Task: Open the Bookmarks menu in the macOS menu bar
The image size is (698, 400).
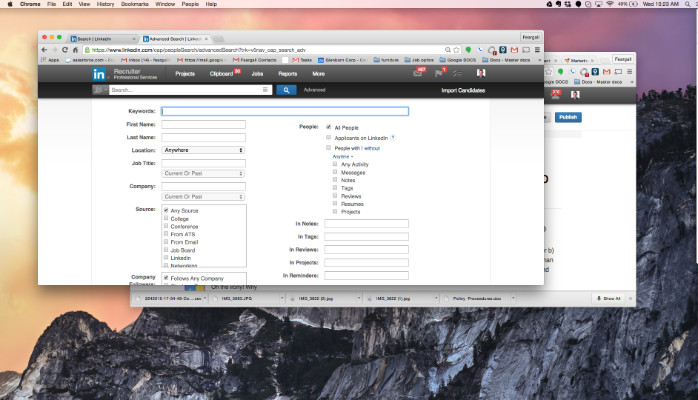Action: [x=135, y=4]
